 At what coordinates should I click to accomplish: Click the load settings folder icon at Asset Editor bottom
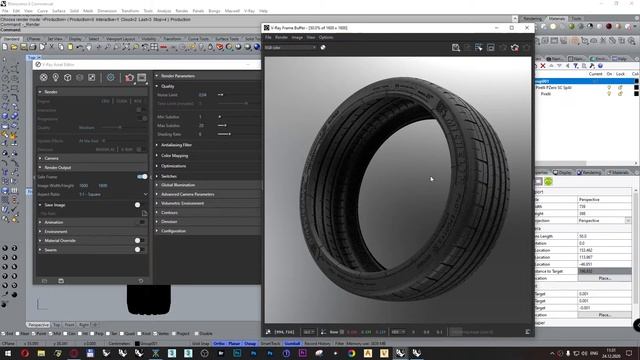point(44,281)
